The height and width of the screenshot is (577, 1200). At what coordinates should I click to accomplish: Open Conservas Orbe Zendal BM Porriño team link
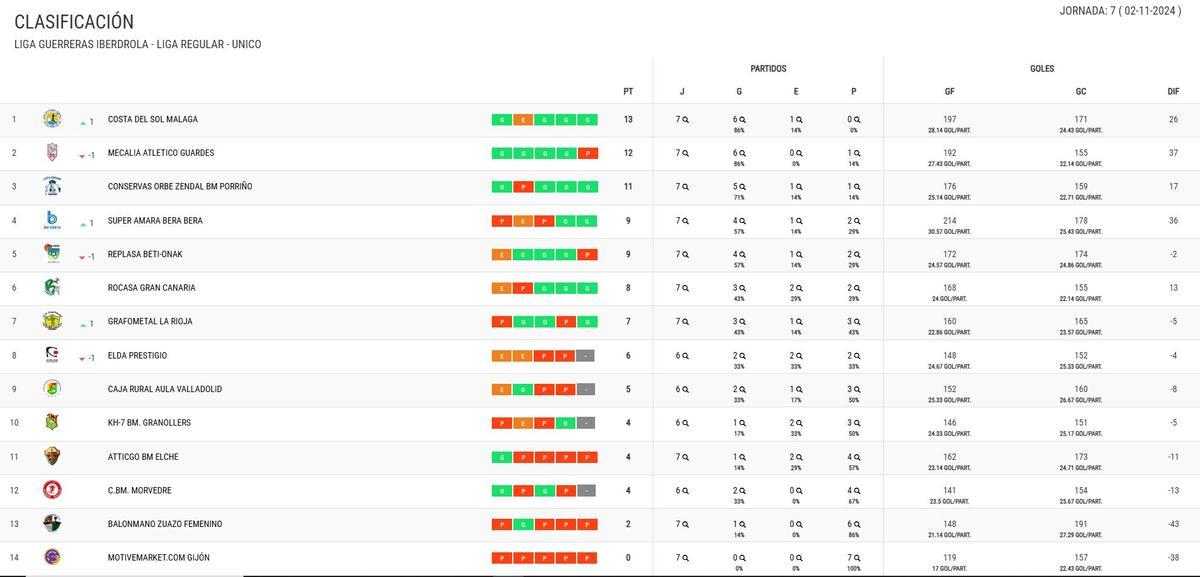click(180, 187)
